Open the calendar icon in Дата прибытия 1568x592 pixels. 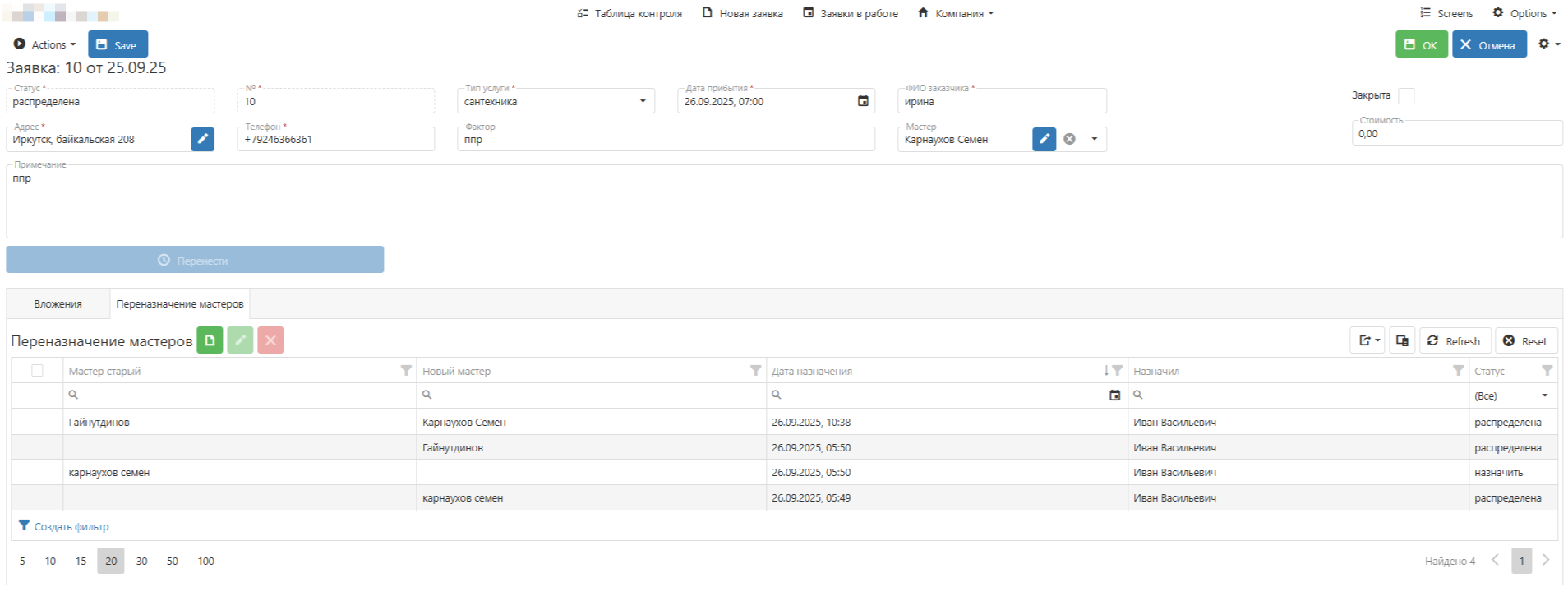coord(863,101)
